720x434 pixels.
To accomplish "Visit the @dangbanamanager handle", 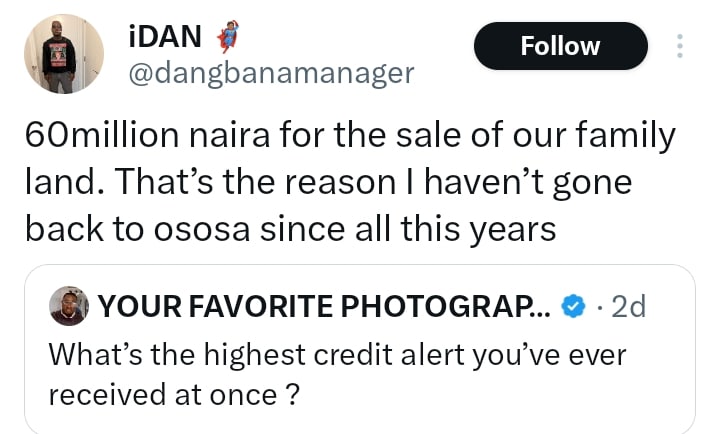I will [x=271, y=73].
